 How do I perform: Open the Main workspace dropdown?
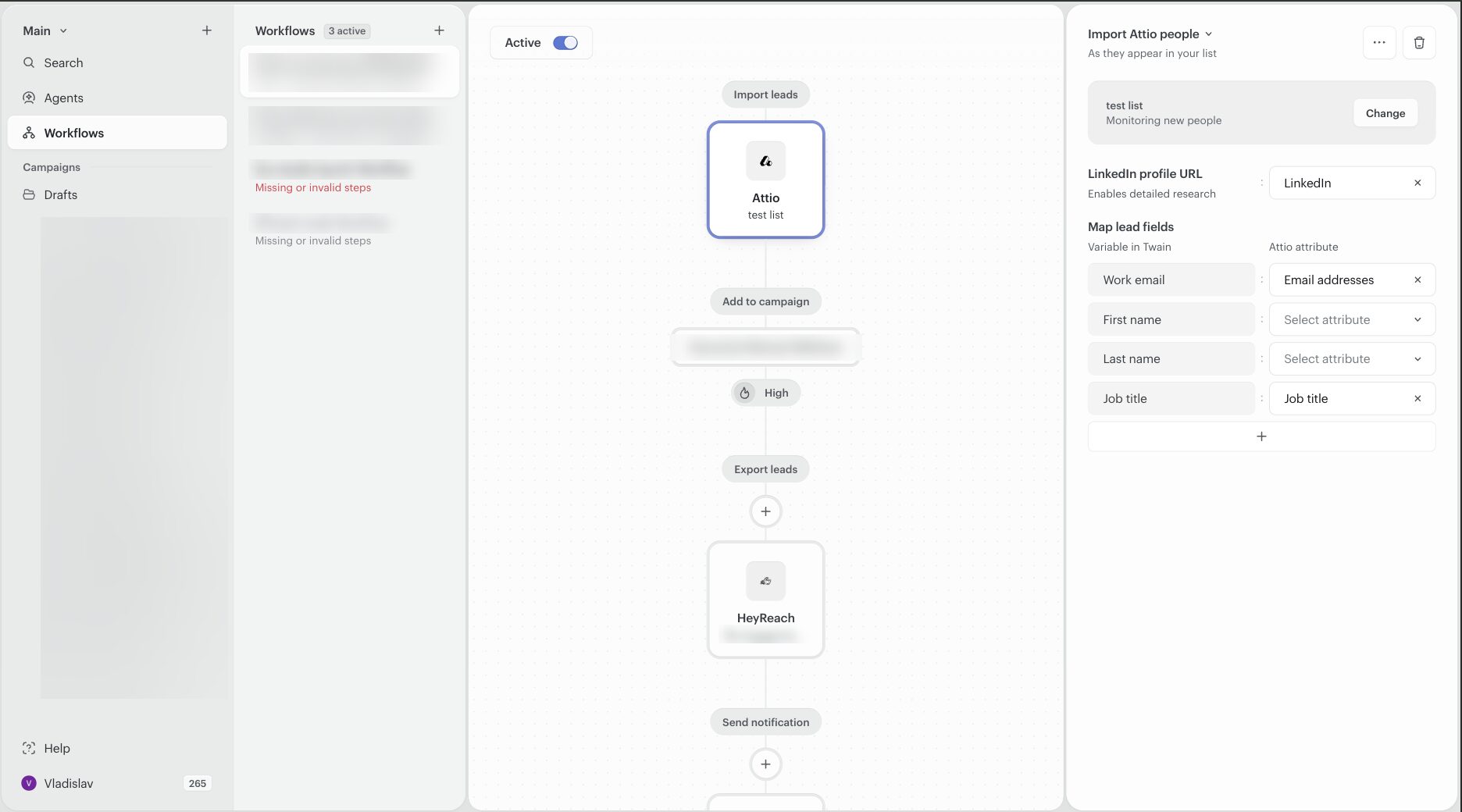pos(45,30)
